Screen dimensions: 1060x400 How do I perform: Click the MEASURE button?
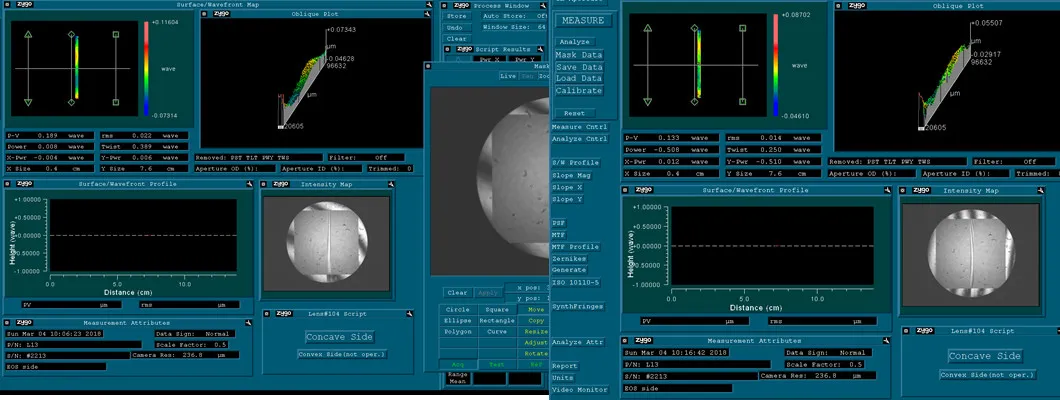(583, 20)
